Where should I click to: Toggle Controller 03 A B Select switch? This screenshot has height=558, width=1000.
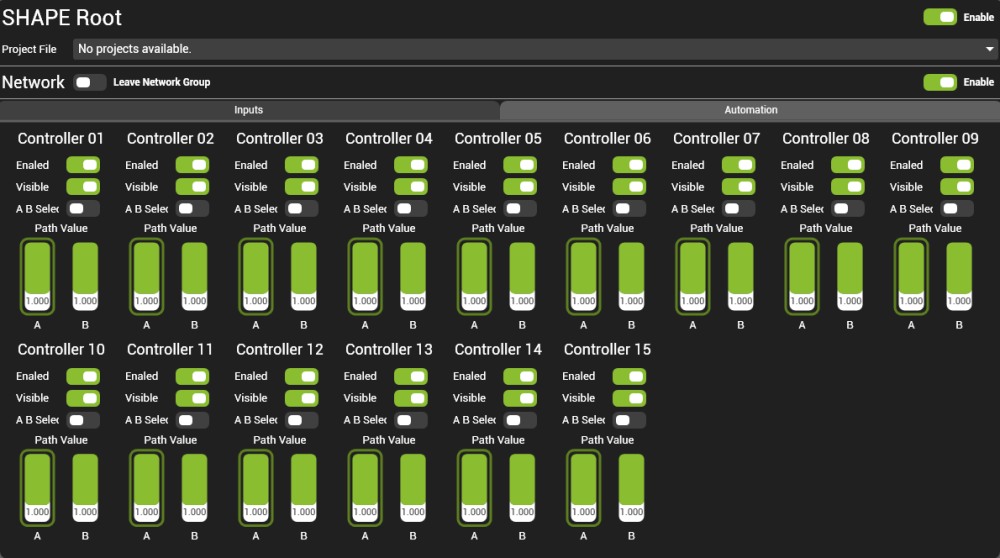pos(301,209)
